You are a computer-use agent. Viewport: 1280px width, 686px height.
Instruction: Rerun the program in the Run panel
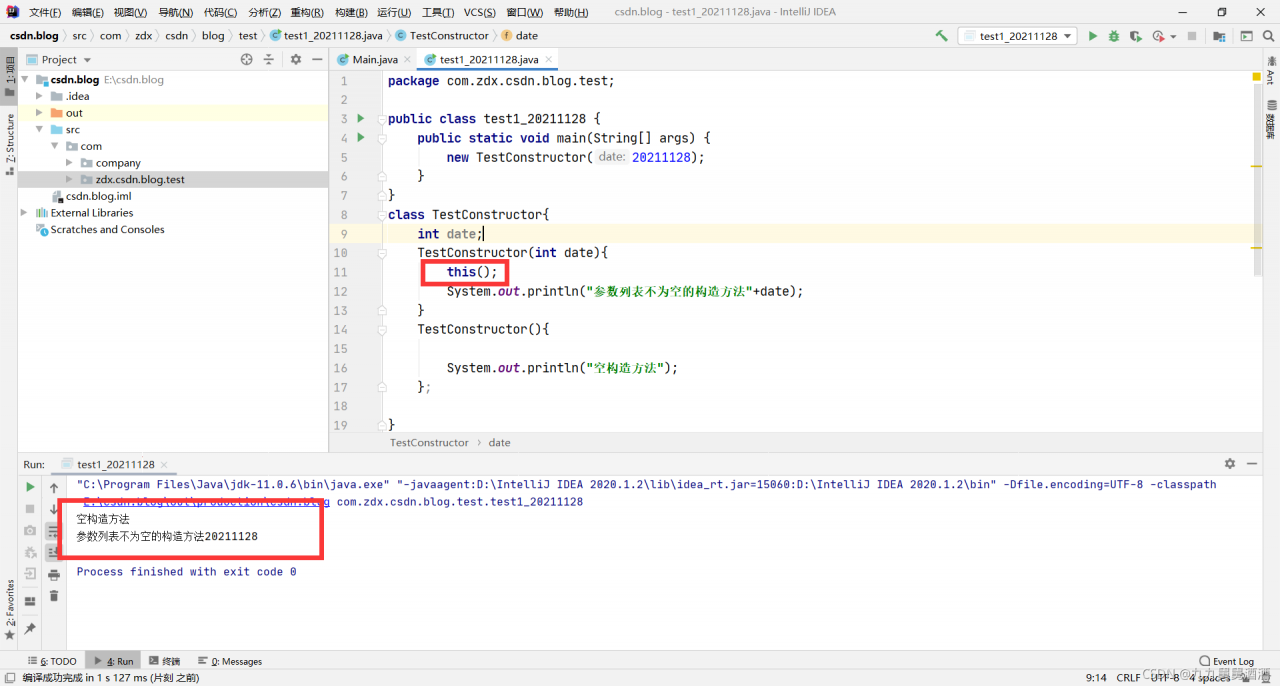point(30,487)
